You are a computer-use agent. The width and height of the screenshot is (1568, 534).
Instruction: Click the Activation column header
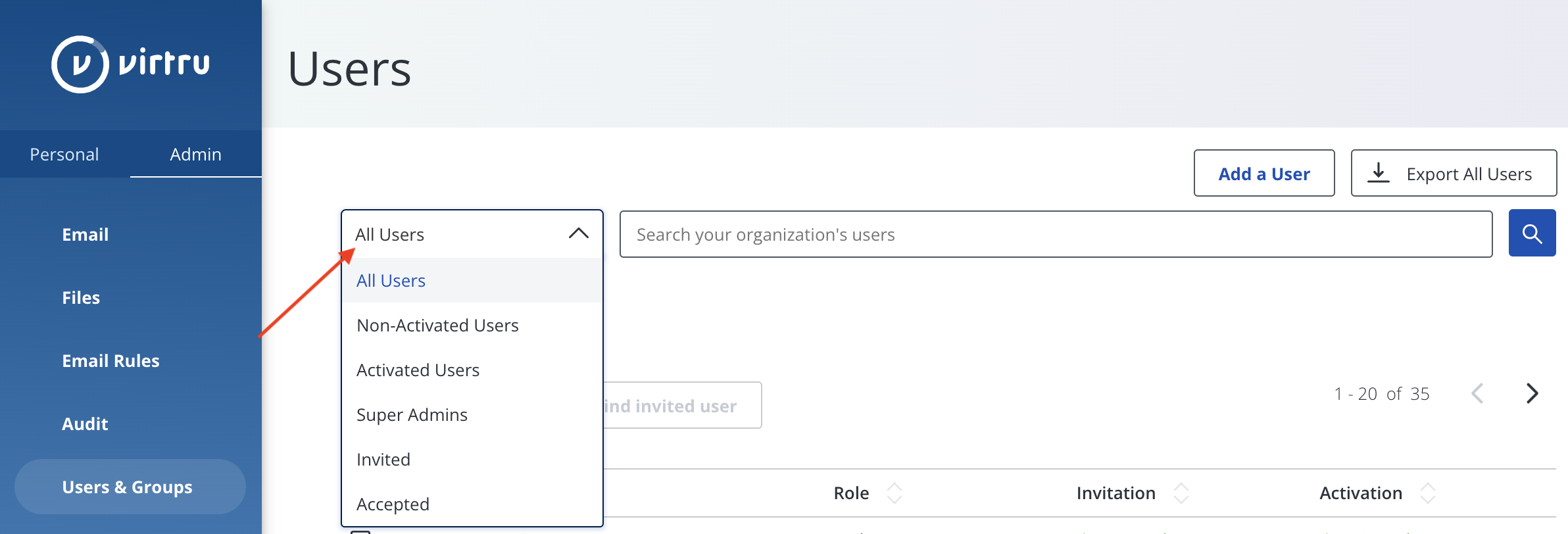[x=1361, y=493]
